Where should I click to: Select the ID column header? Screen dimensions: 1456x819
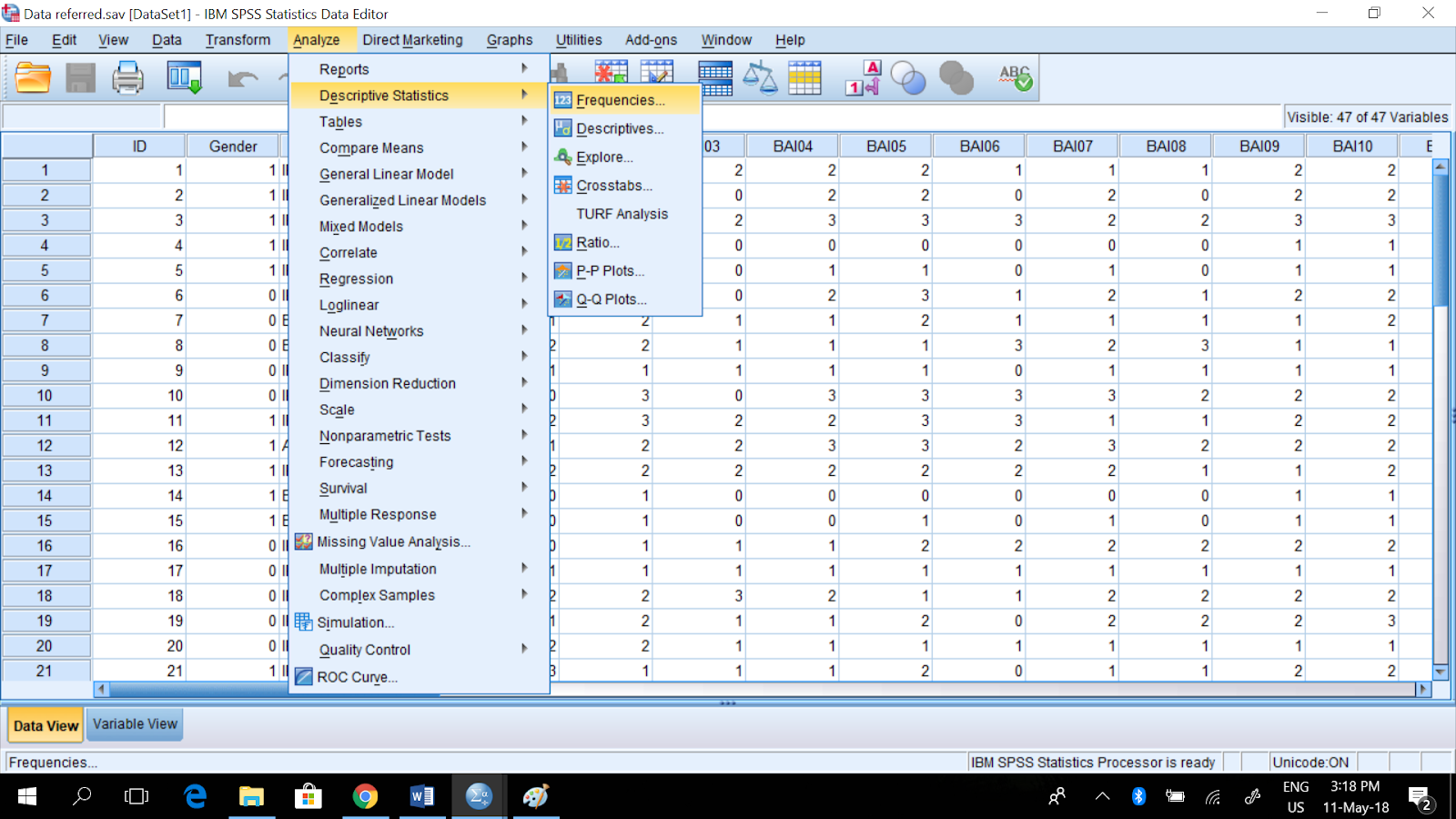[x=140, y=147]
